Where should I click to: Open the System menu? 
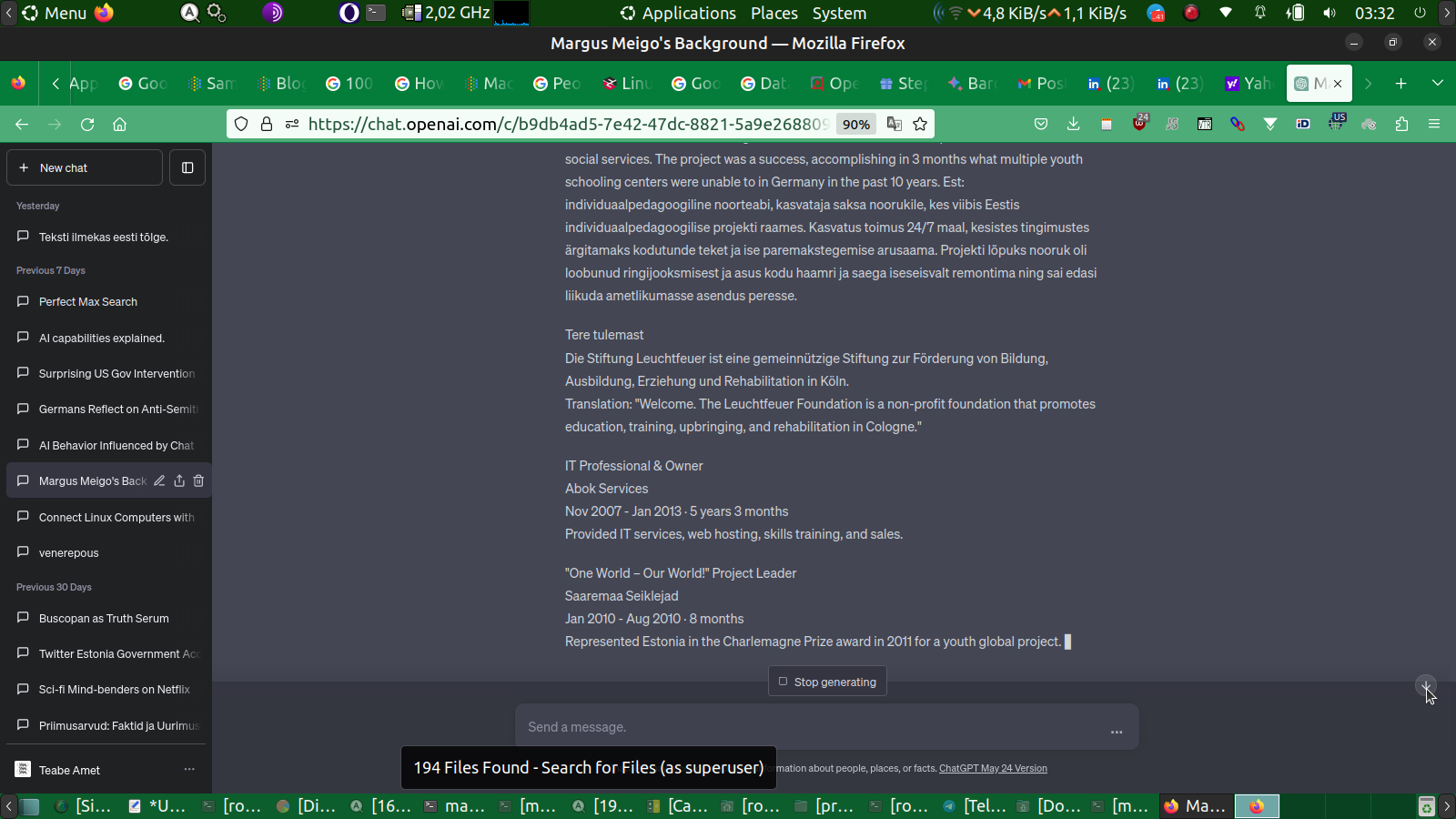839,13
